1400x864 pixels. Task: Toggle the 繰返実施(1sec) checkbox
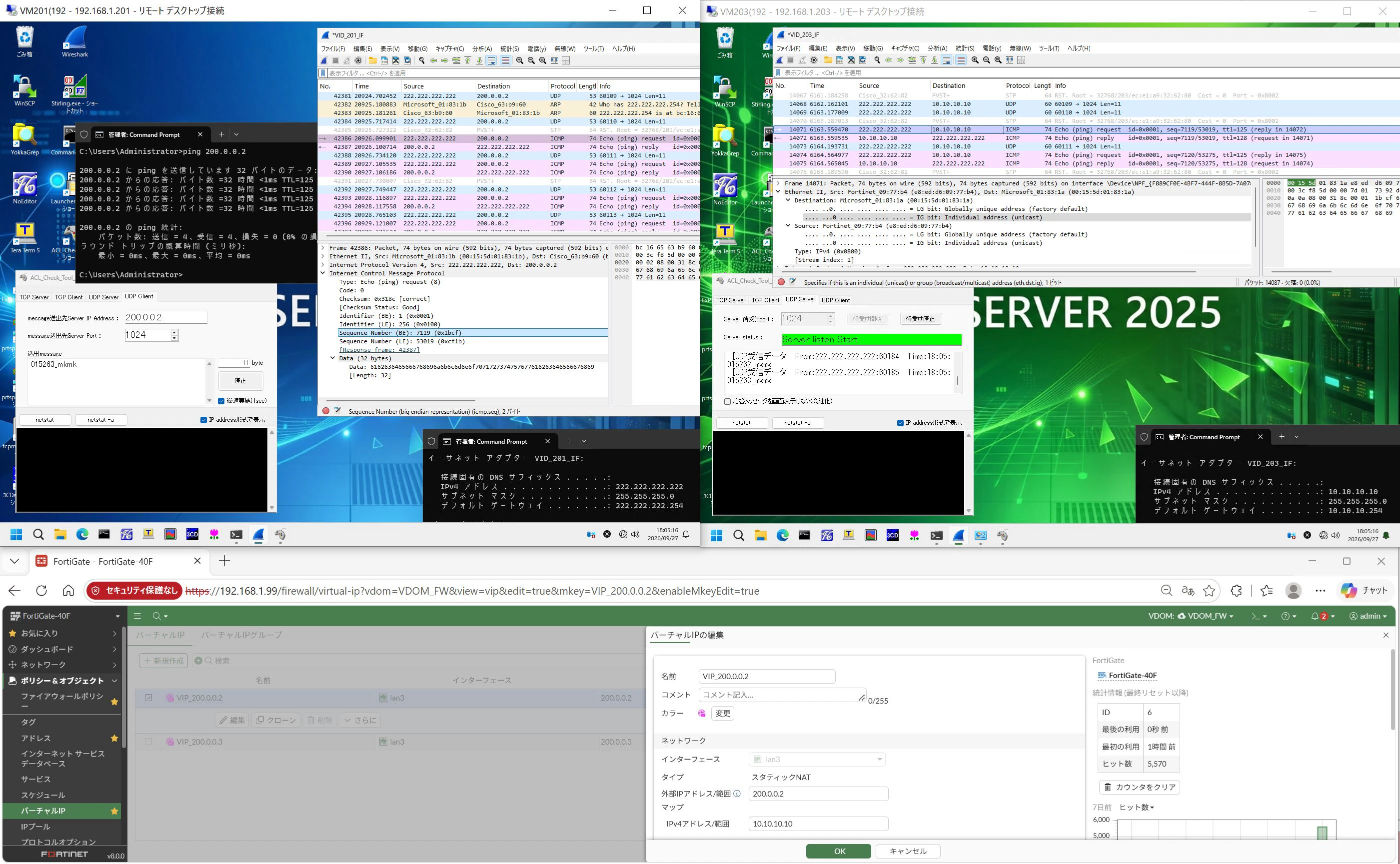pos(221,401)
